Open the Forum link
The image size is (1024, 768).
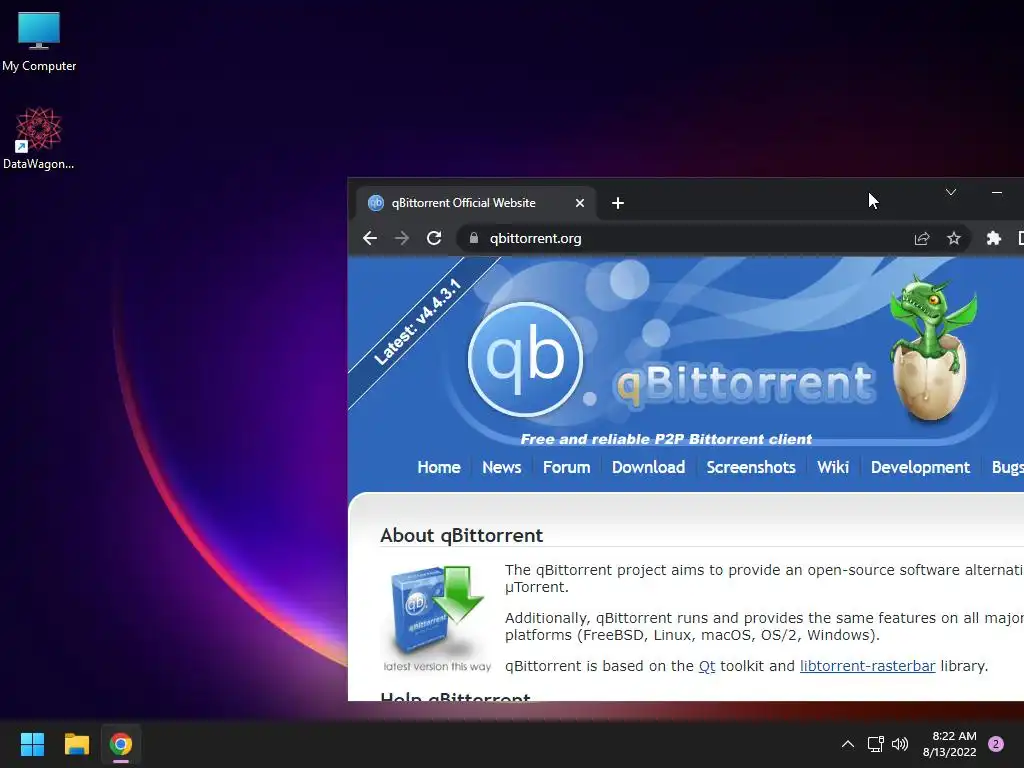click(566, 468)
